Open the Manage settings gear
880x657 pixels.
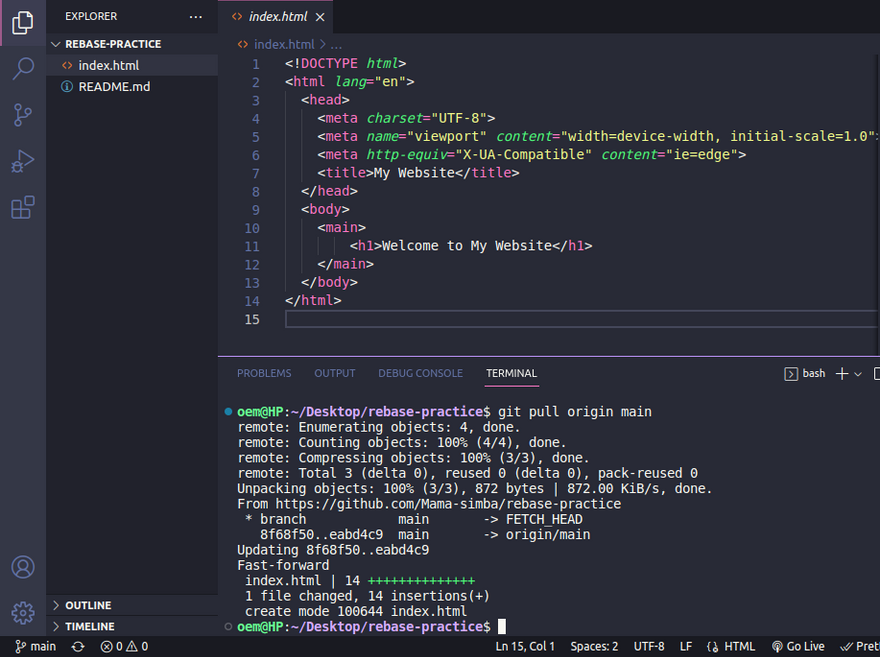(x=23, y=613)
